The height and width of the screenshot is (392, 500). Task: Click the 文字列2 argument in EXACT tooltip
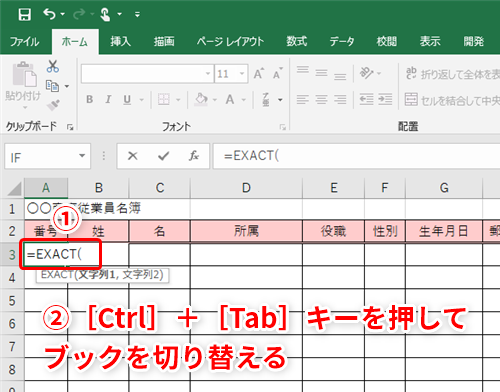[141, 275]
